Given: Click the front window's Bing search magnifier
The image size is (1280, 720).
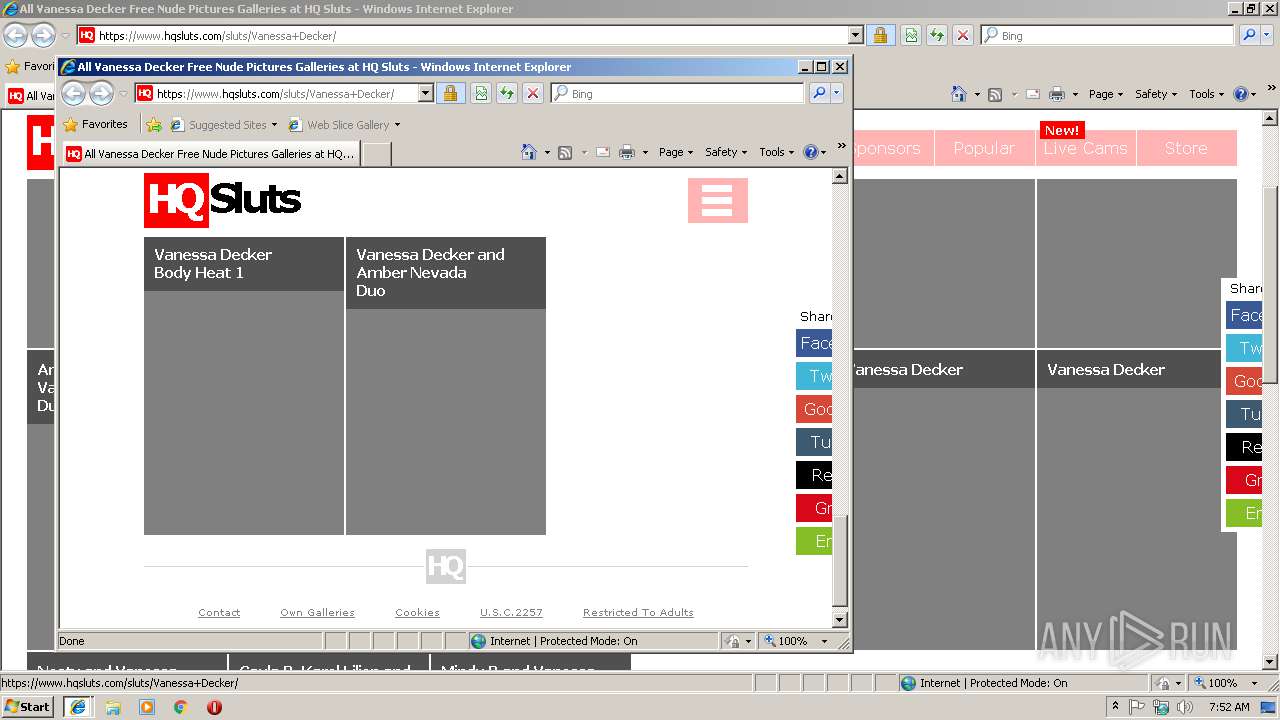Looking at the screenshot, I should 819,93.
